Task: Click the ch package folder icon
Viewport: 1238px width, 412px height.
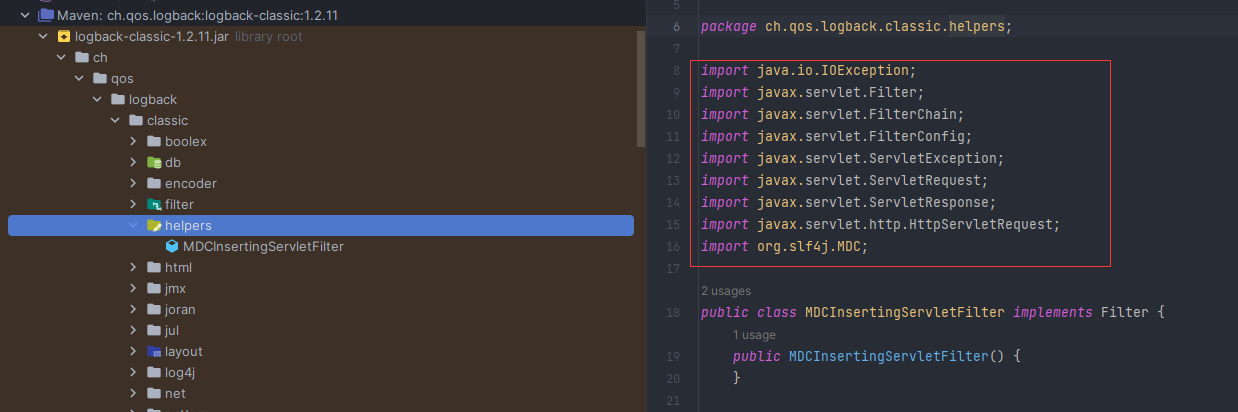Action: click(x=81, y=57)
